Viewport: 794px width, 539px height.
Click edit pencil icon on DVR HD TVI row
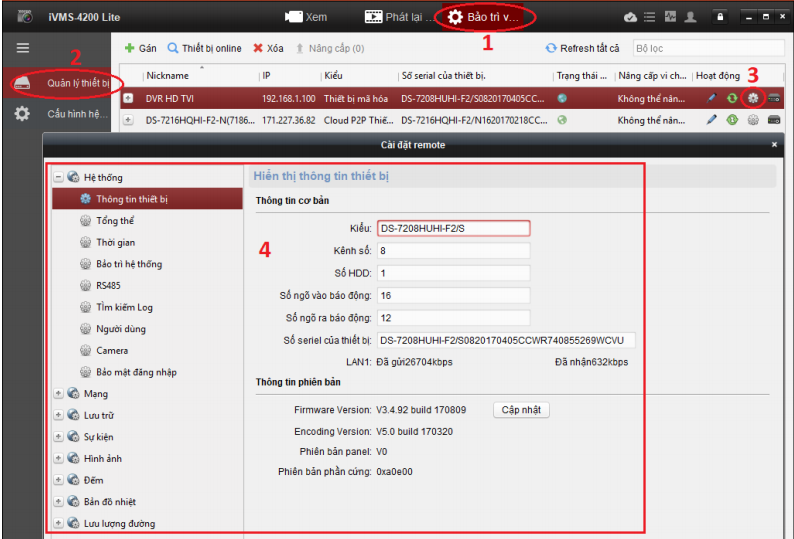click(x=712, y=98)
